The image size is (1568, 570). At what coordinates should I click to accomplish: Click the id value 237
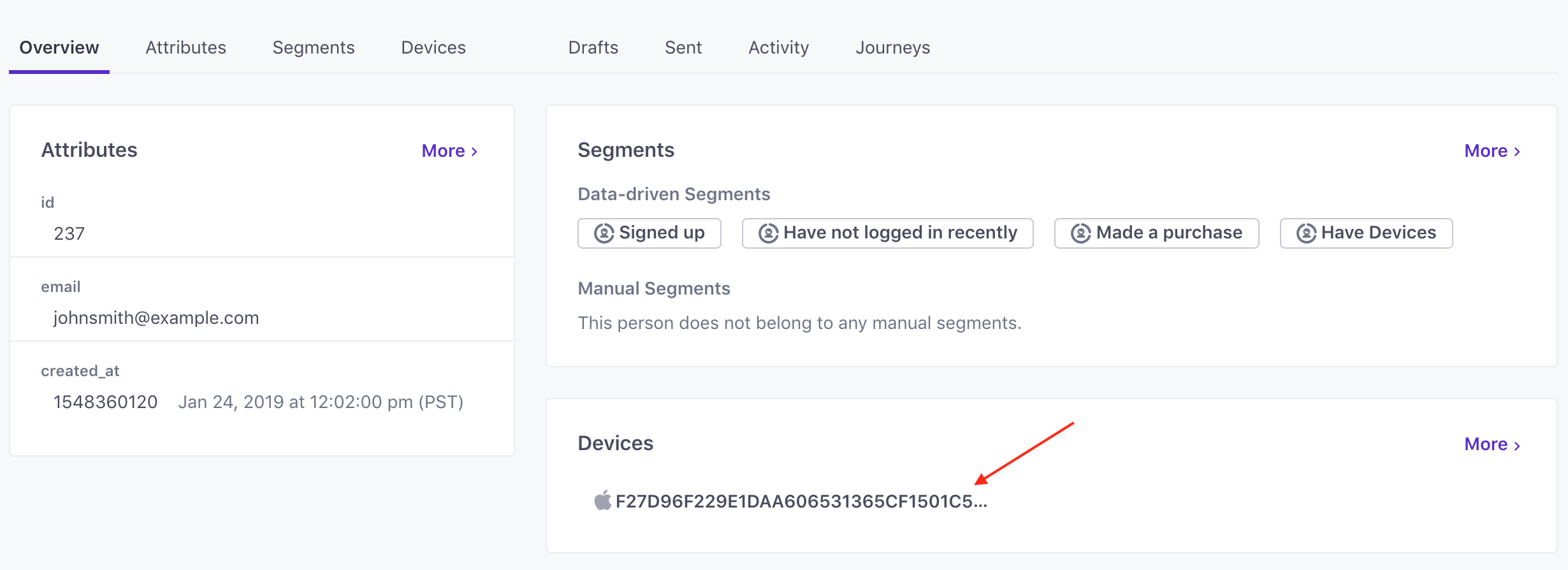[69, 233]
